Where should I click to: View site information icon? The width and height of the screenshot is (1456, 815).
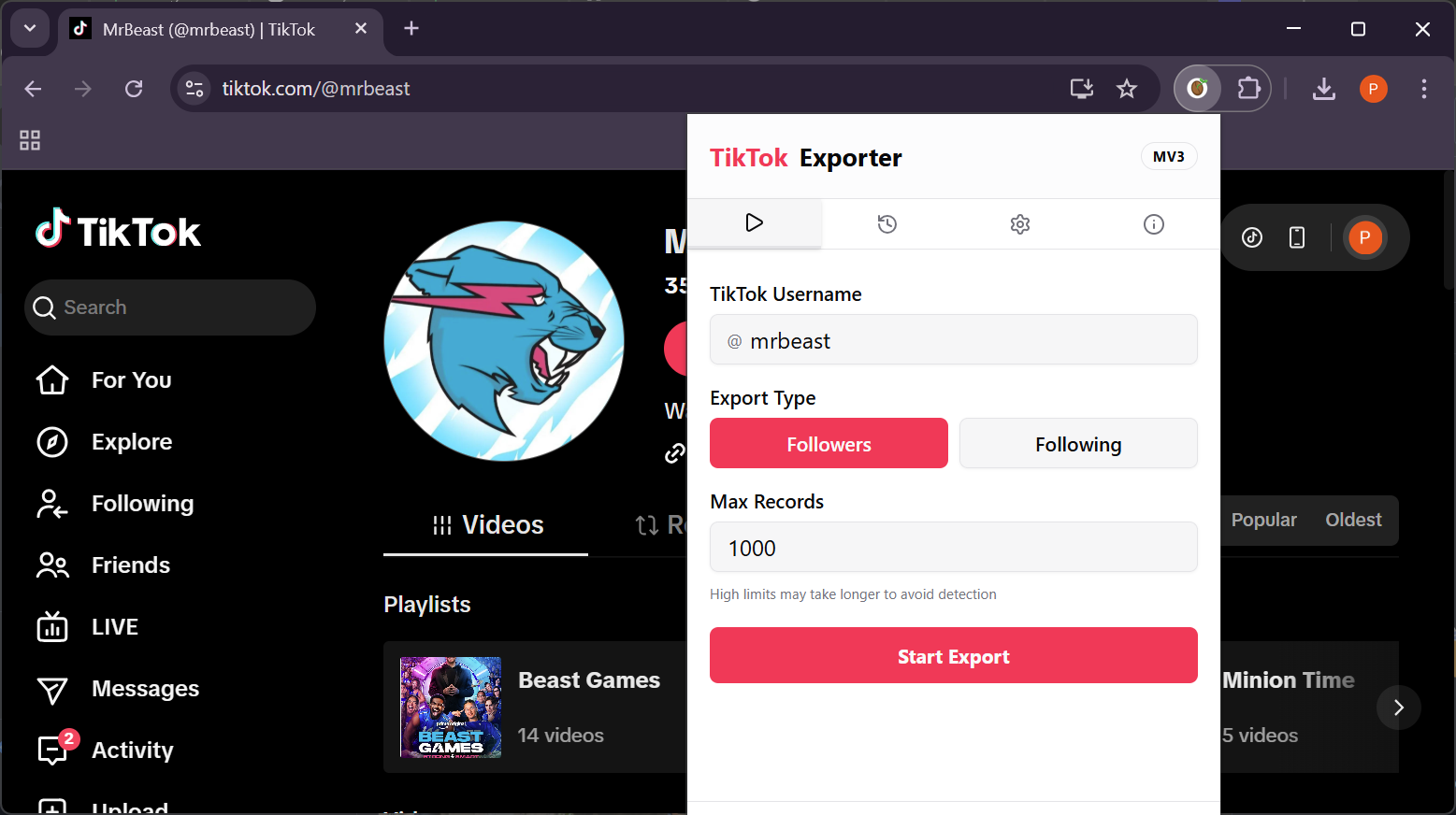click(195, 89)
